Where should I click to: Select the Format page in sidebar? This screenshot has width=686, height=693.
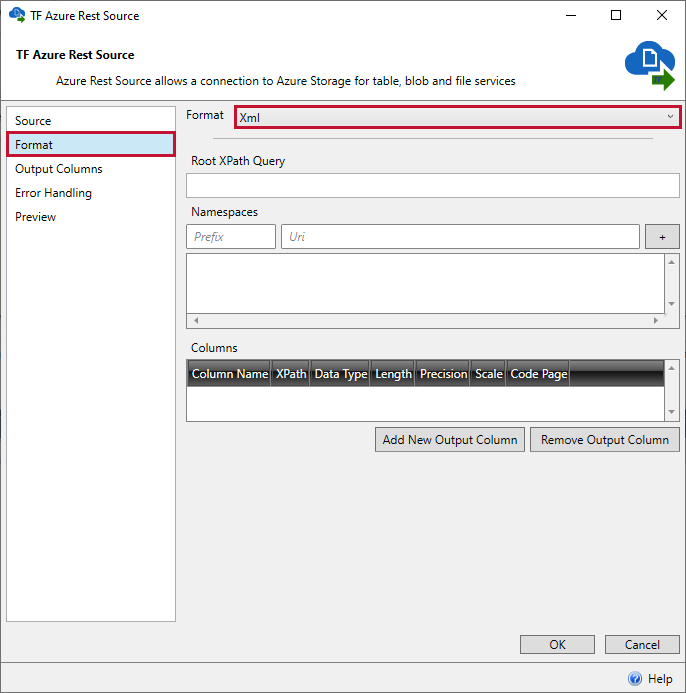pos(91,145)
